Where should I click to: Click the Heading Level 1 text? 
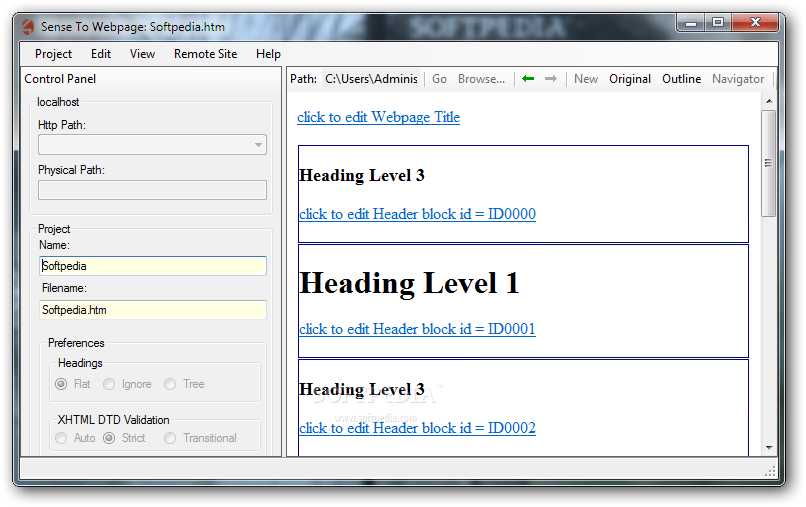409,283
